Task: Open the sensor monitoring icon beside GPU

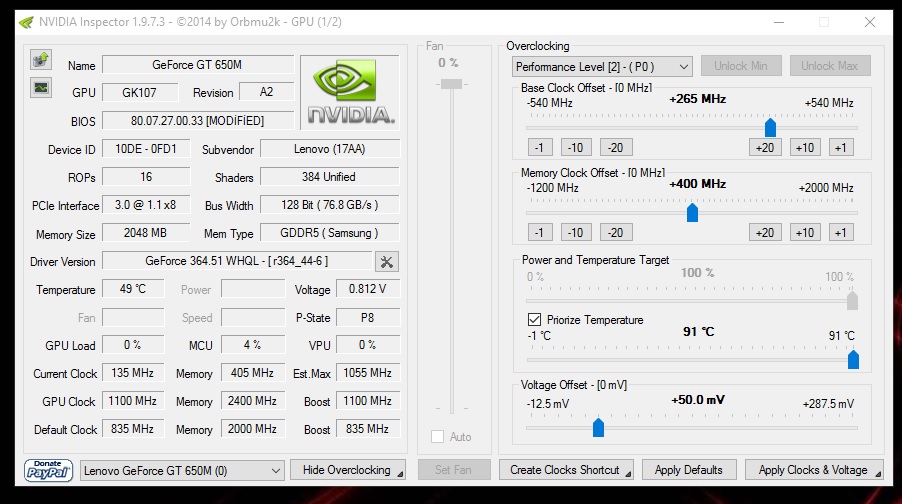Action: 41,87
